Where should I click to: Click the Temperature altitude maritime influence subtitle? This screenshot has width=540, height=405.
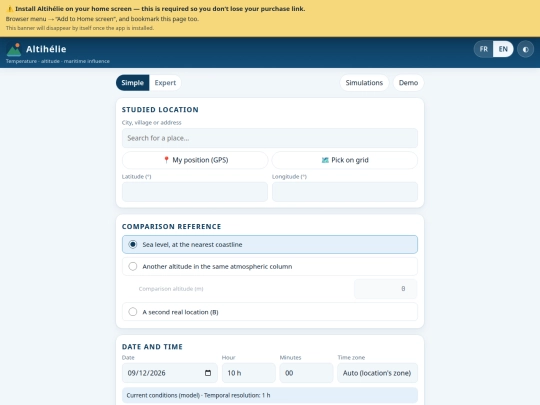(58, 61)
